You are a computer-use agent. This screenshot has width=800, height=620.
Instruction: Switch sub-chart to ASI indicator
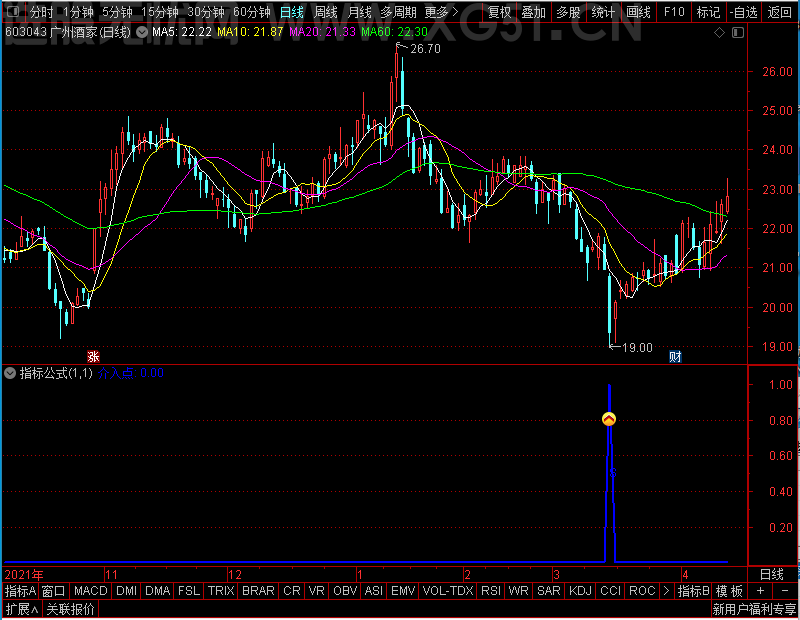(x=373, y=591)
